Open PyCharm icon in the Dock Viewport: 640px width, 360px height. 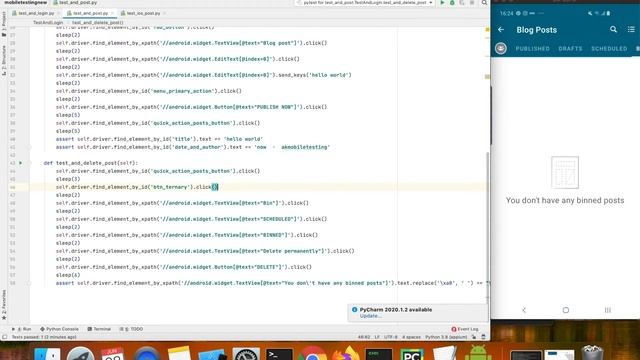pyautogui.click(x=412, y=353)
